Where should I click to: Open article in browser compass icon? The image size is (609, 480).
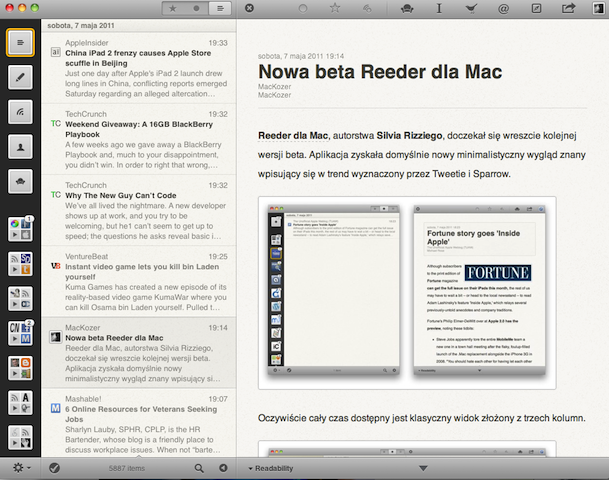(536, 8)
